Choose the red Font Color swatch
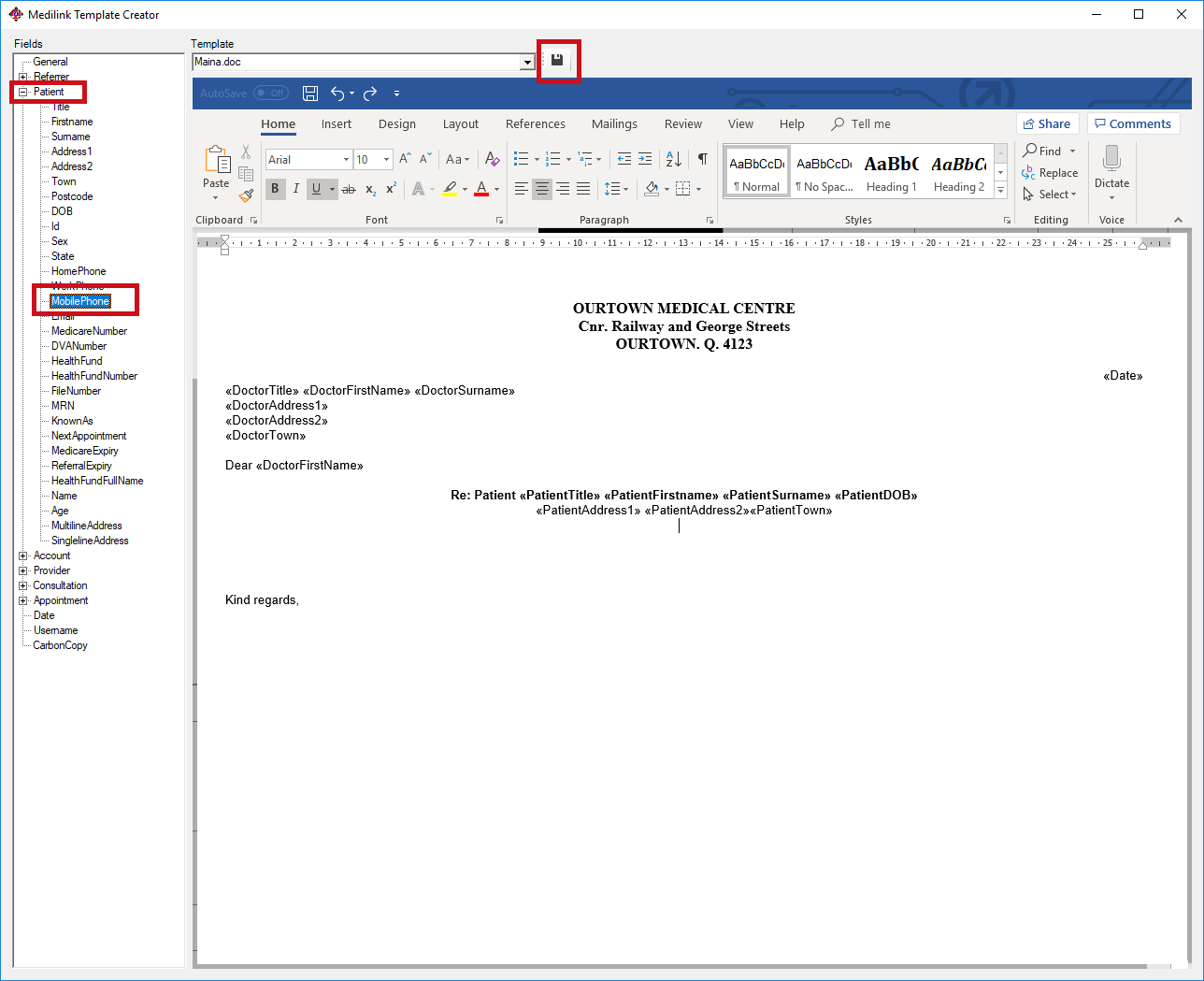Viewport: 1204px width, 981px height. [x=482, y=188]
